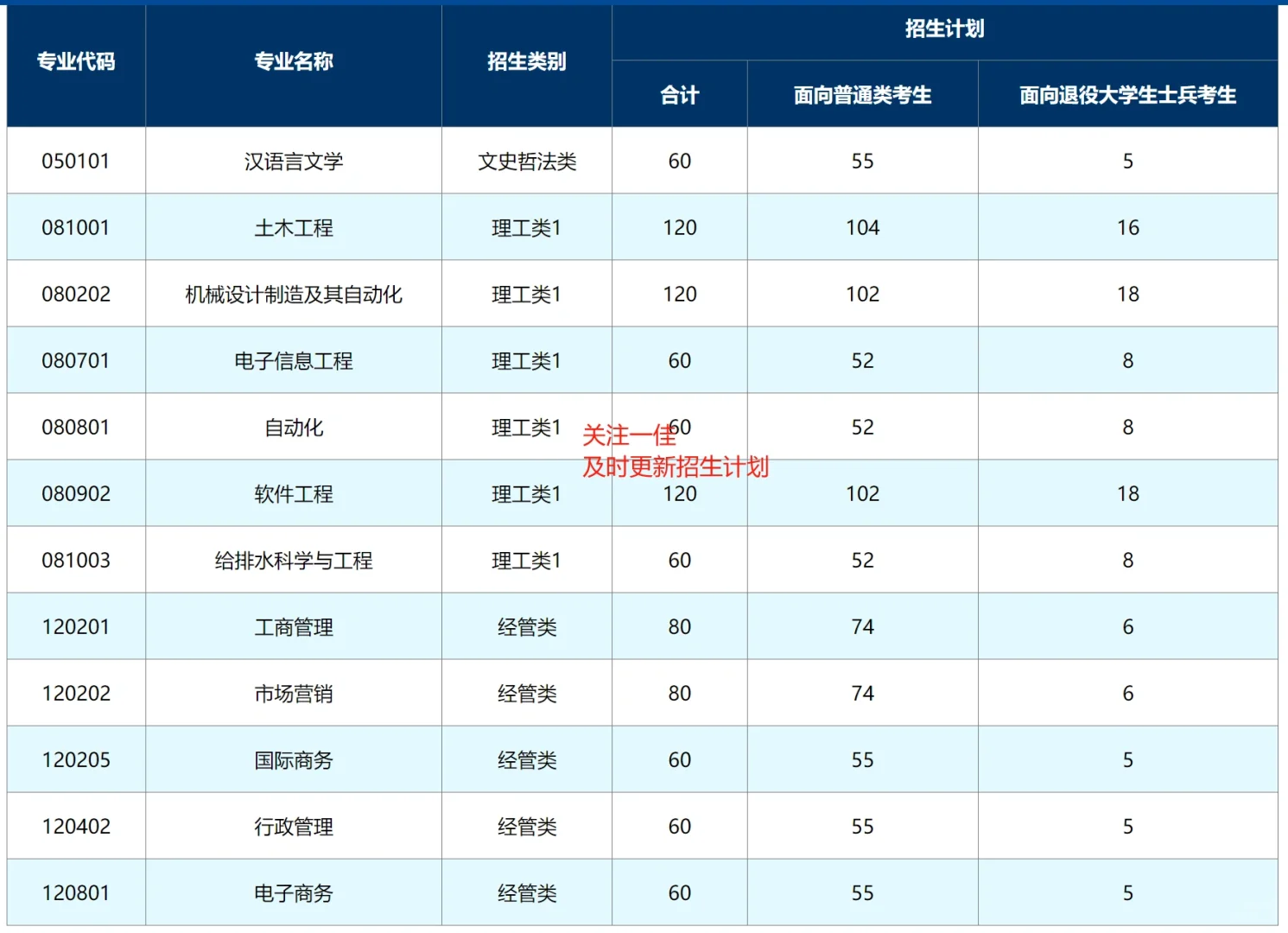Select code cell 081003
This screenshot has height=933, width=1288.
[x=76, y=561]
